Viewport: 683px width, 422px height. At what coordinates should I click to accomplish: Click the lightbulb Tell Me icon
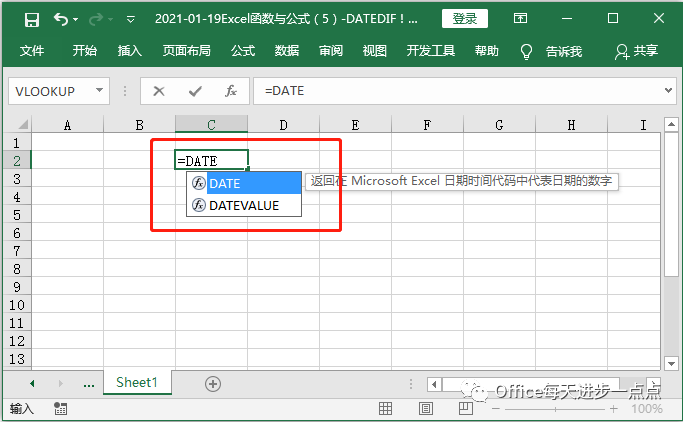[526, 51]
